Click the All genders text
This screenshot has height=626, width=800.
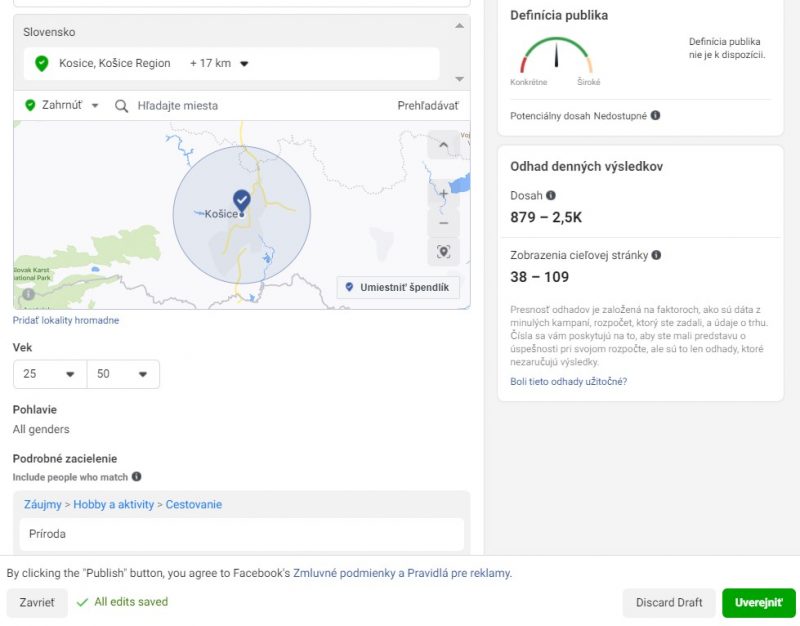[41, 430]
